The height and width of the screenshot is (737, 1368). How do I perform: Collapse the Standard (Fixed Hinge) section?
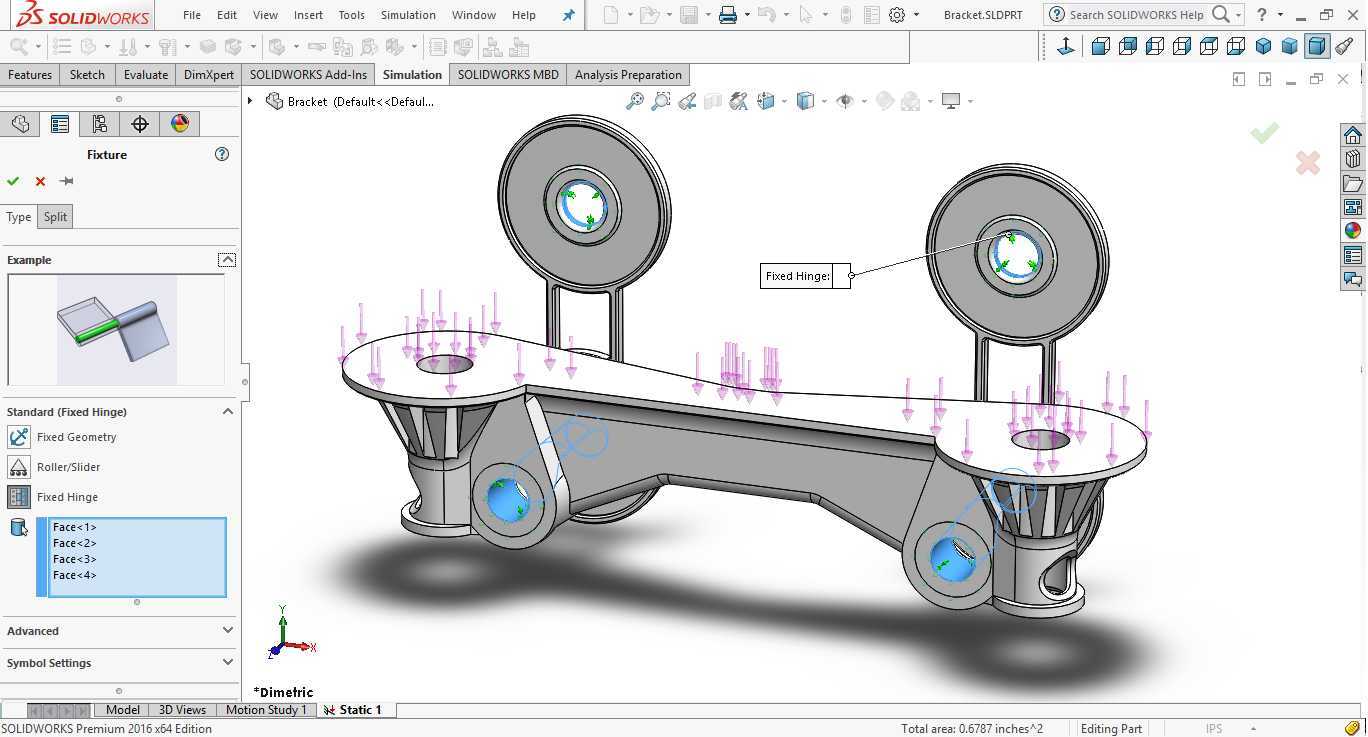tap(227, 412)
